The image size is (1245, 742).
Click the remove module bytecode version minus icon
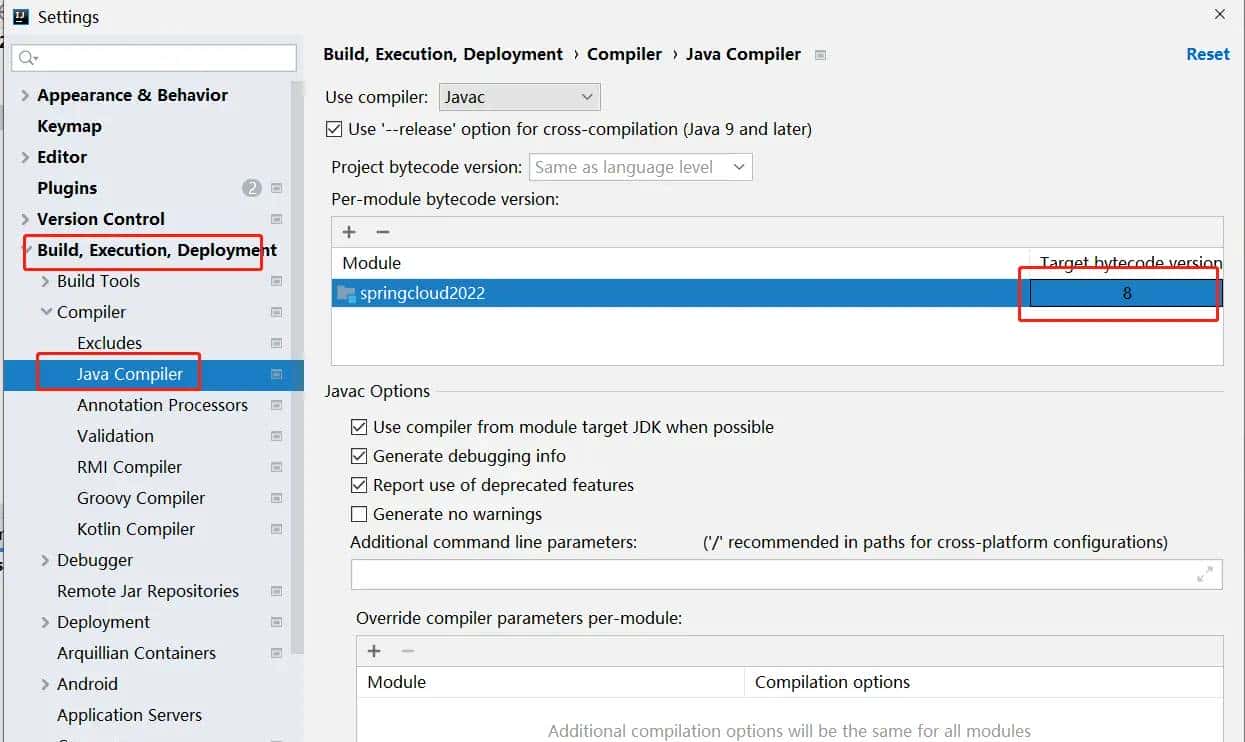382,232
